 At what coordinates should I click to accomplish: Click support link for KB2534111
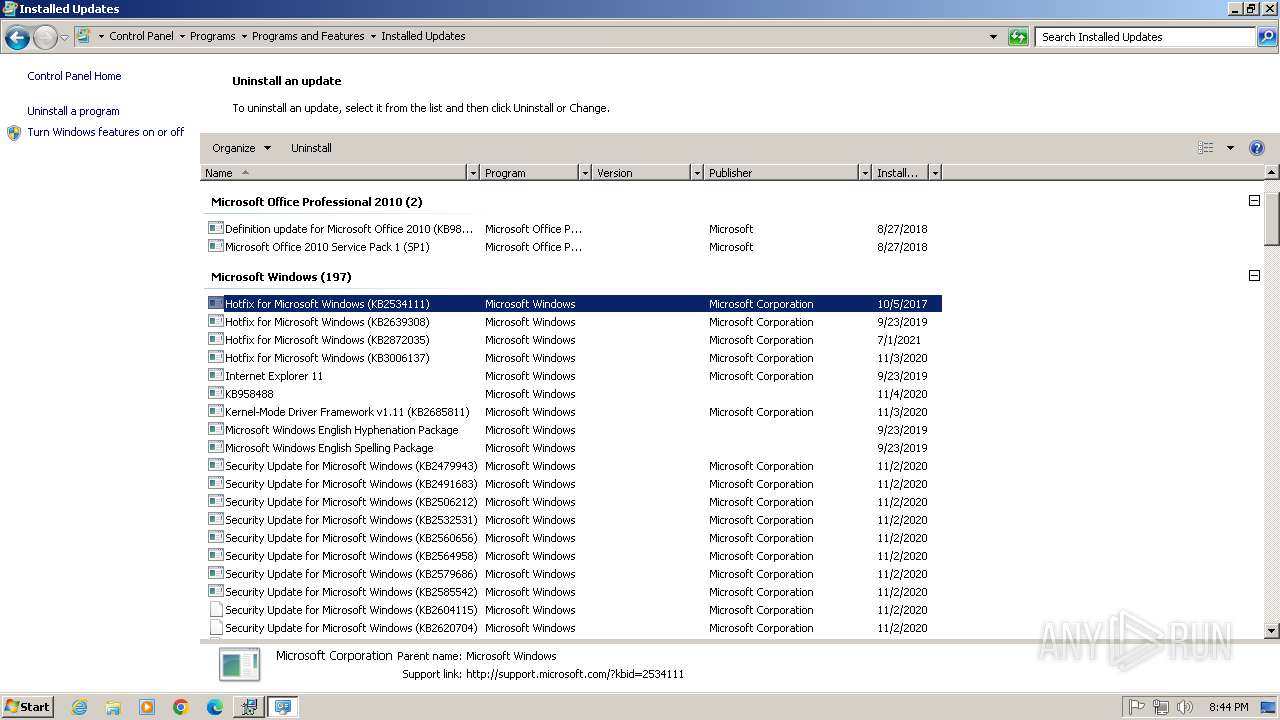coord(575,674)
